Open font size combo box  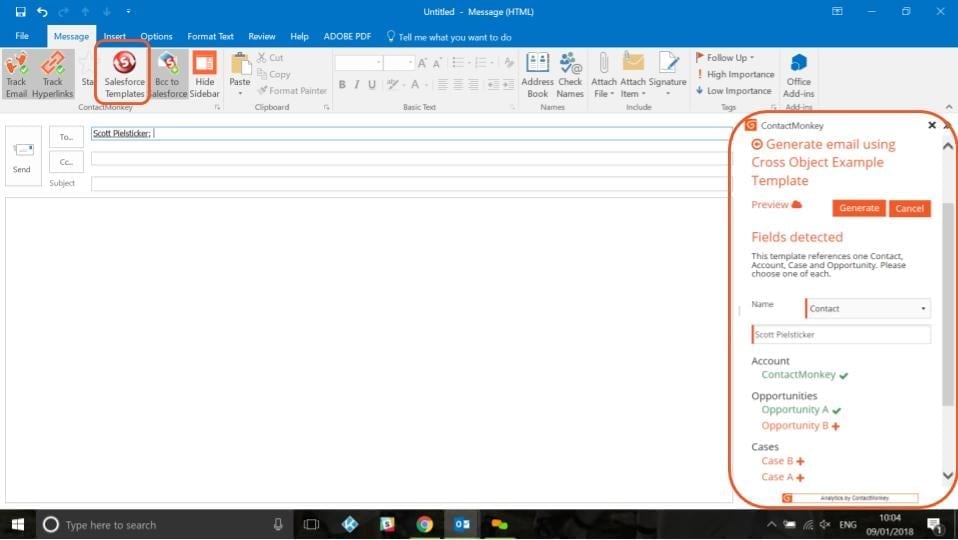399,62
